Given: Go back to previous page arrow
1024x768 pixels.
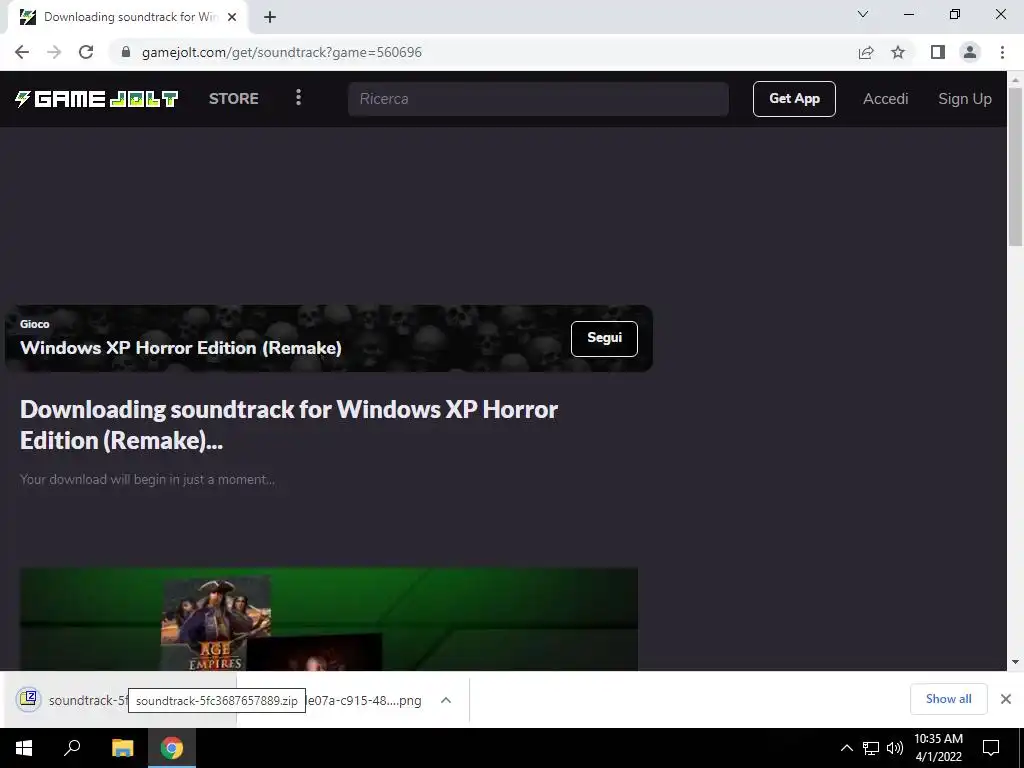Looking at the screenshot, I should click(22, 52).
